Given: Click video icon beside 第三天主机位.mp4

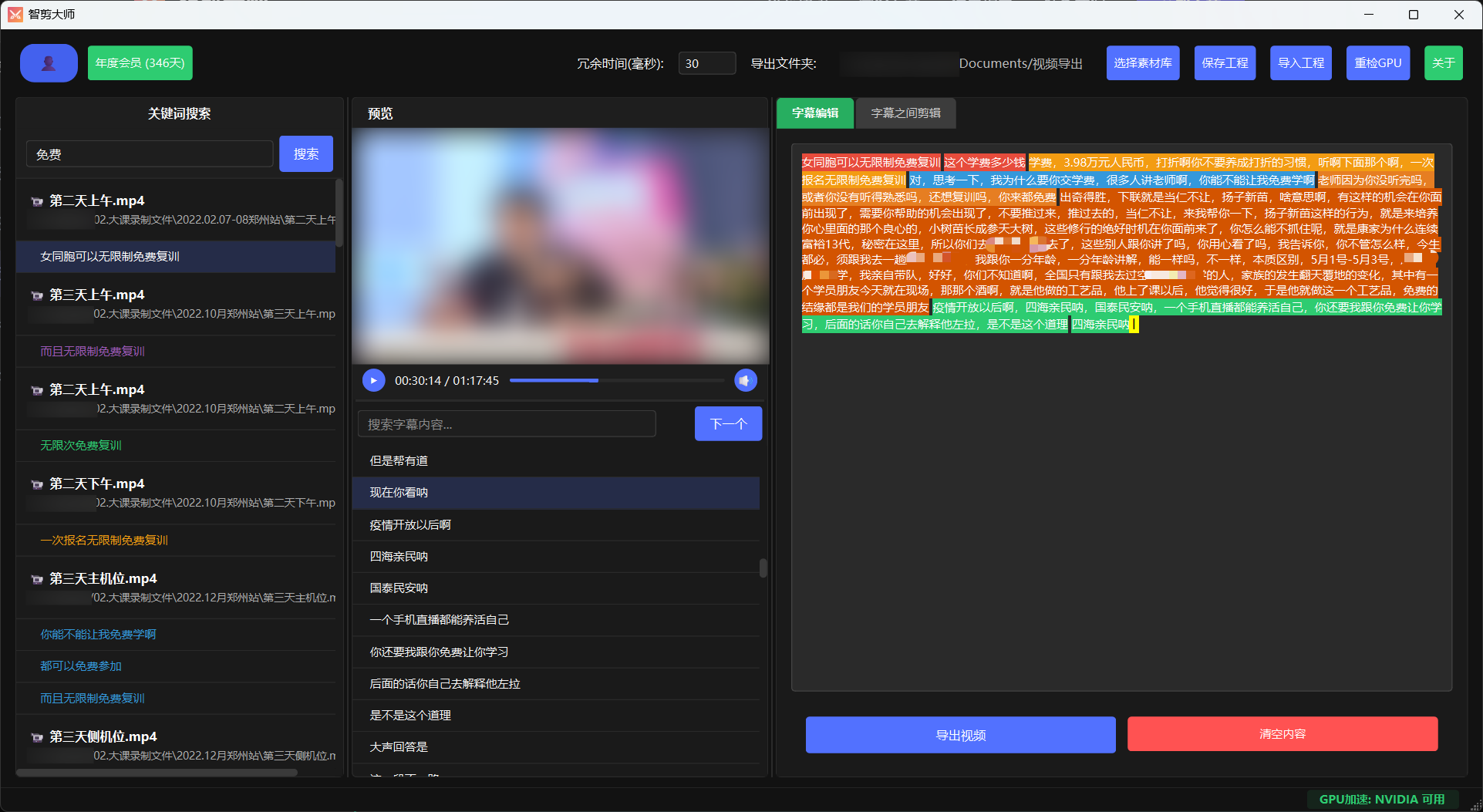Looking at the screenshot, I should pyautogui.click(x=36, y=579).
